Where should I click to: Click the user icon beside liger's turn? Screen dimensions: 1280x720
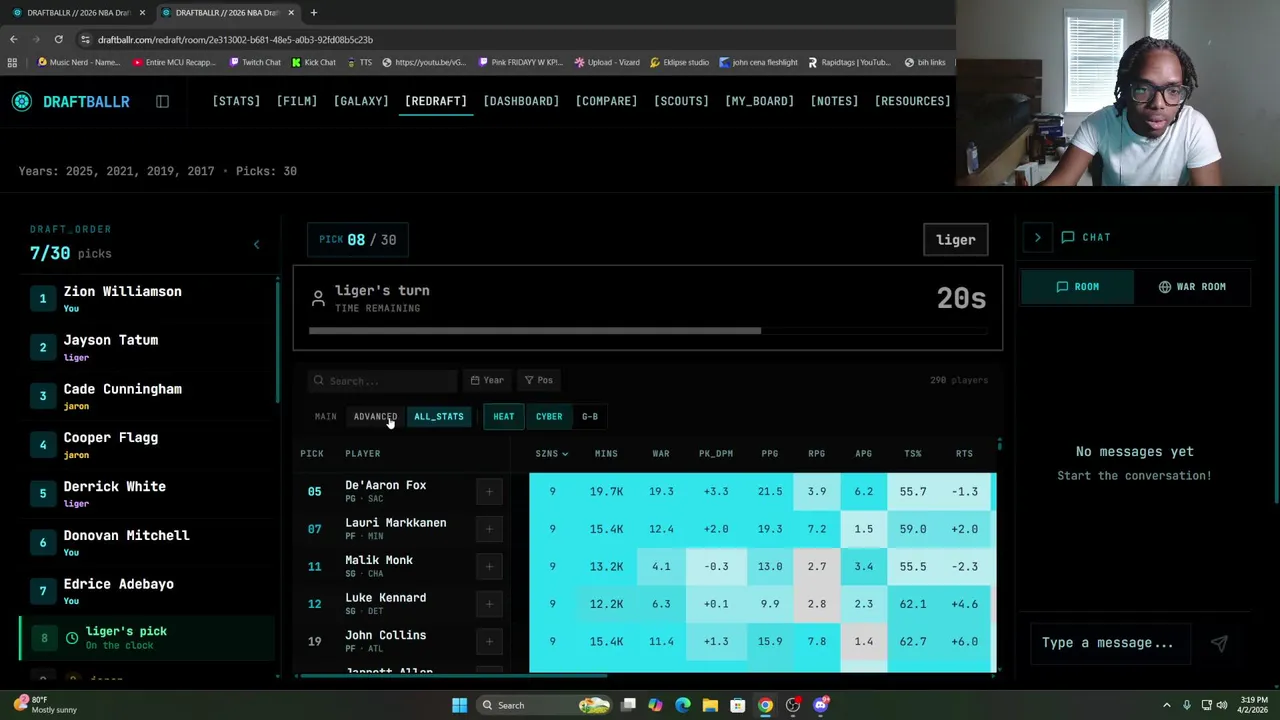pos(318,298)
